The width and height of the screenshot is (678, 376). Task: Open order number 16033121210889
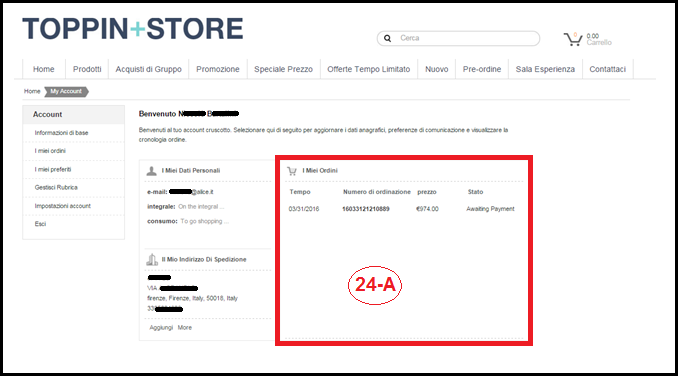pos(366,209)
